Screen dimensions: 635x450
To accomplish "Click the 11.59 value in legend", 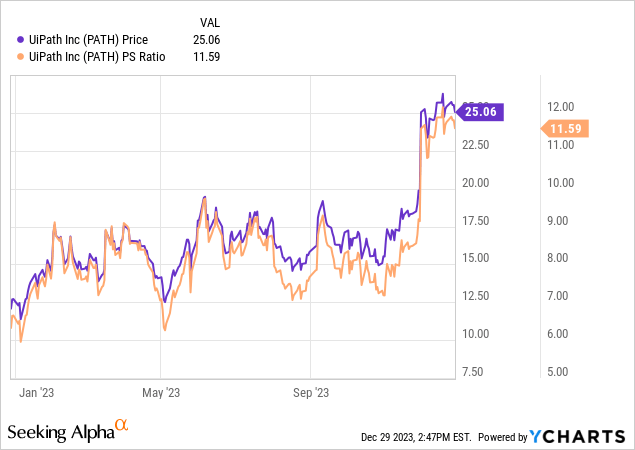I will tap(205, 56).
